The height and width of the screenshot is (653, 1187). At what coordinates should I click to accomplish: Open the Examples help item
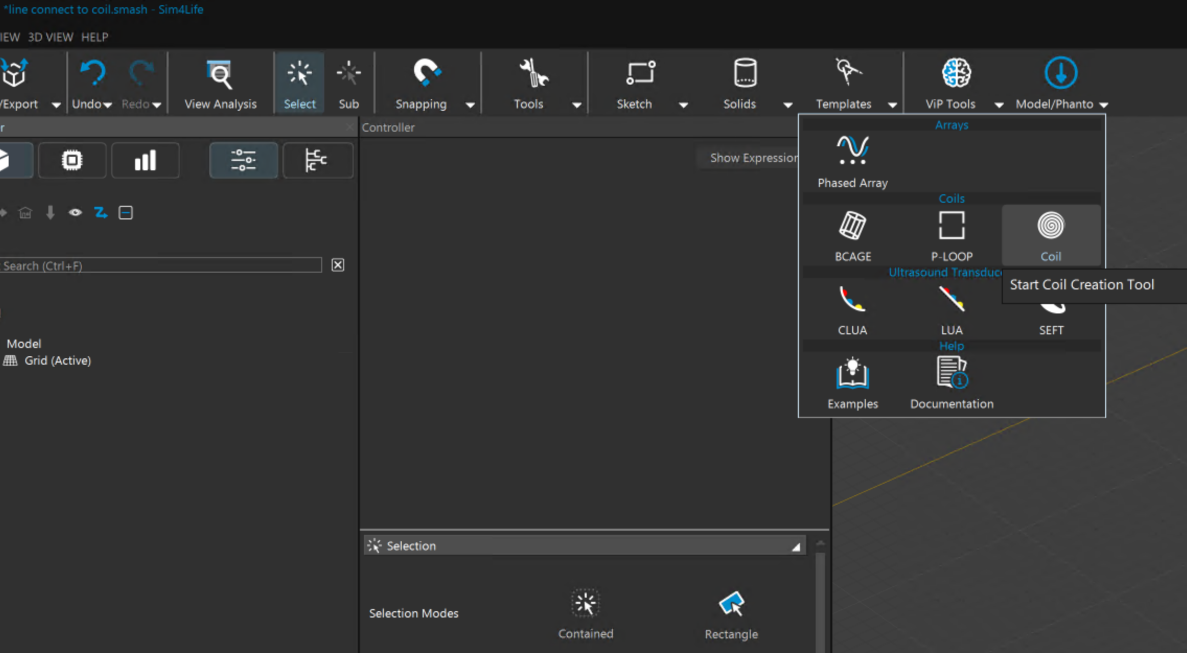[852, 383]
